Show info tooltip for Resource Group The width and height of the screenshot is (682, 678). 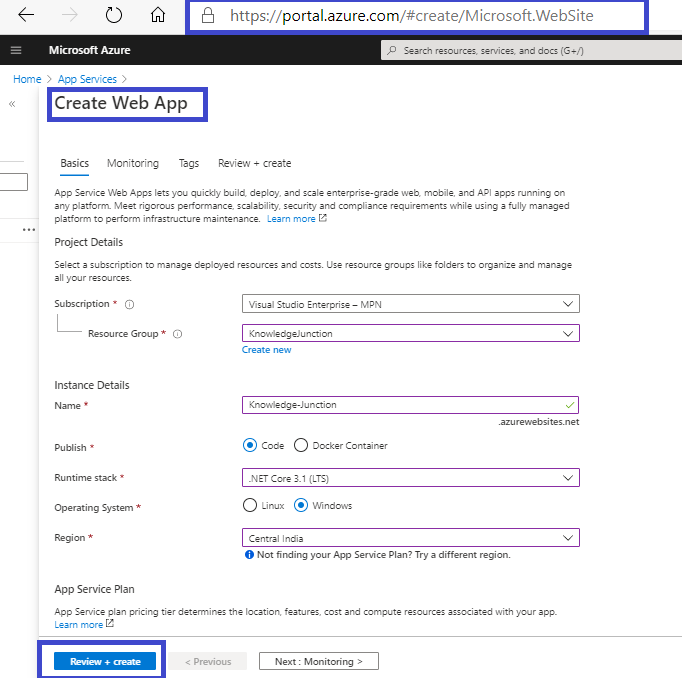[x=177, y=334]
